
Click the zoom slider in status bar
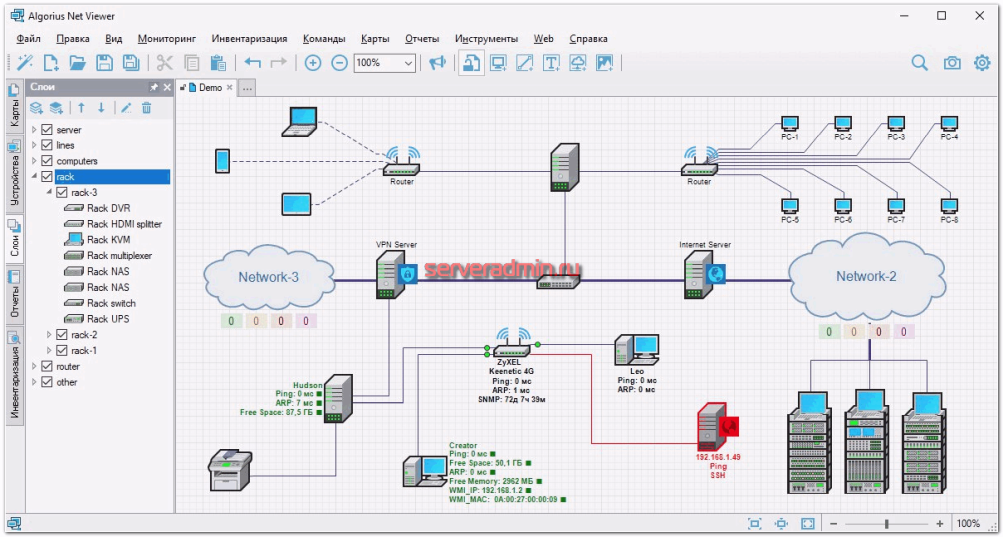pyautogui.click(x=885, y=524)
